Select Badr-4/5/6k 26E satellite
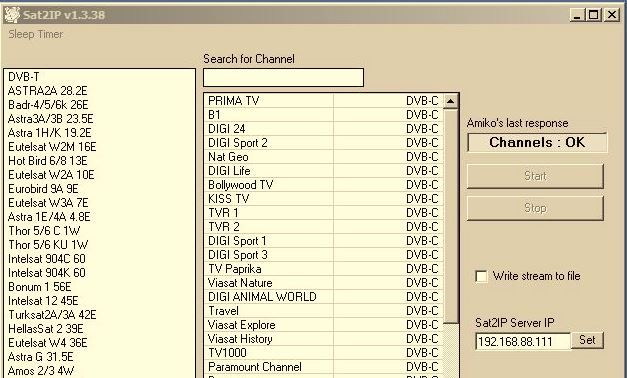 pos(99,104)
